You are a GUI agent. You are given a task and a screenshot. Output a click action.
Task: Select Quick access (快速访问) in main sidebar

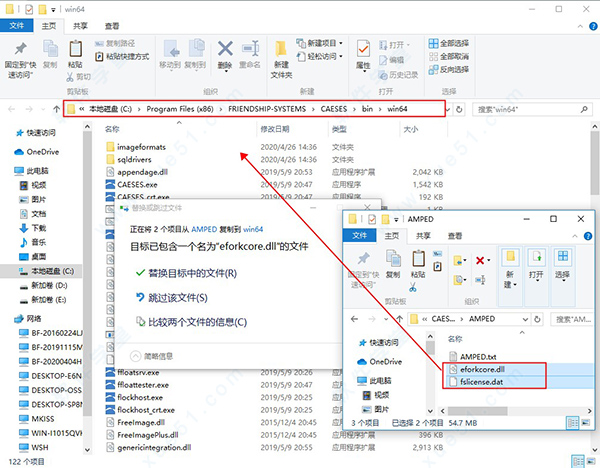point(36,133)
